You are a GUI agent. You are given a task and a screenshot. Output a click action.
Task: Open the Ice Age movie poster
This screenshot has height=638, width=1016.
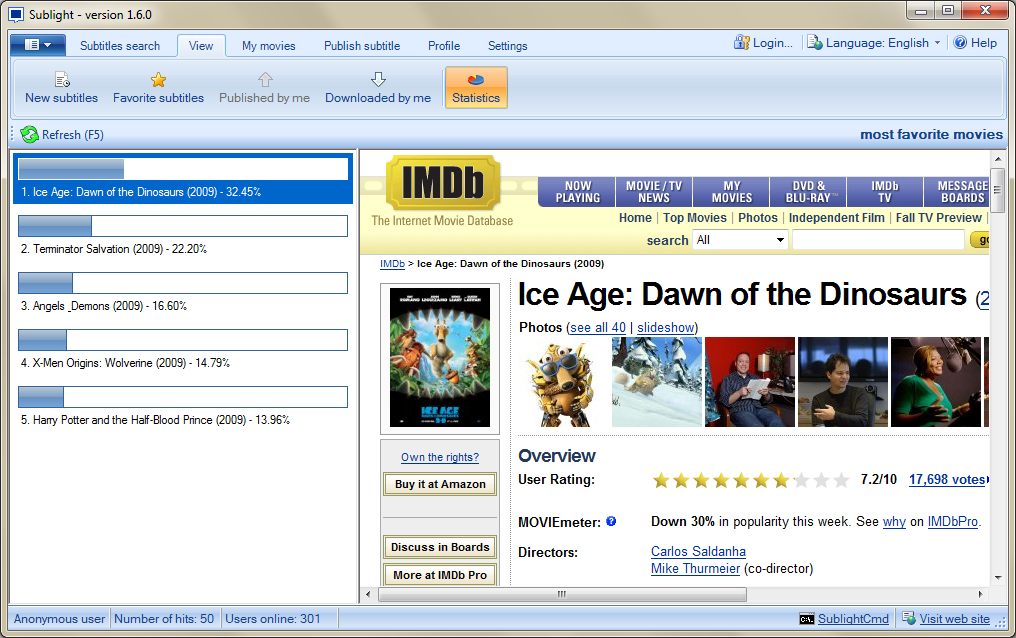(x=440, y=358)
